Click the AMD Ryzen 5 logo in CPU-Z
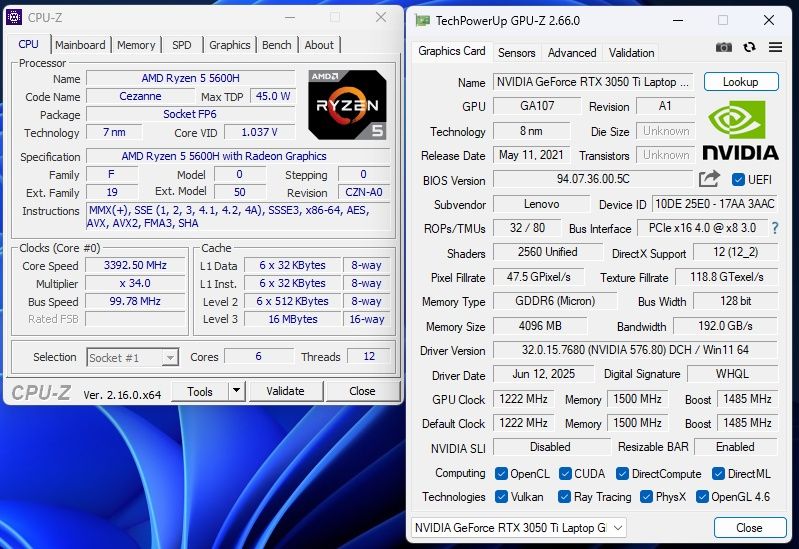799x549 pixels. tap(348, 105)
